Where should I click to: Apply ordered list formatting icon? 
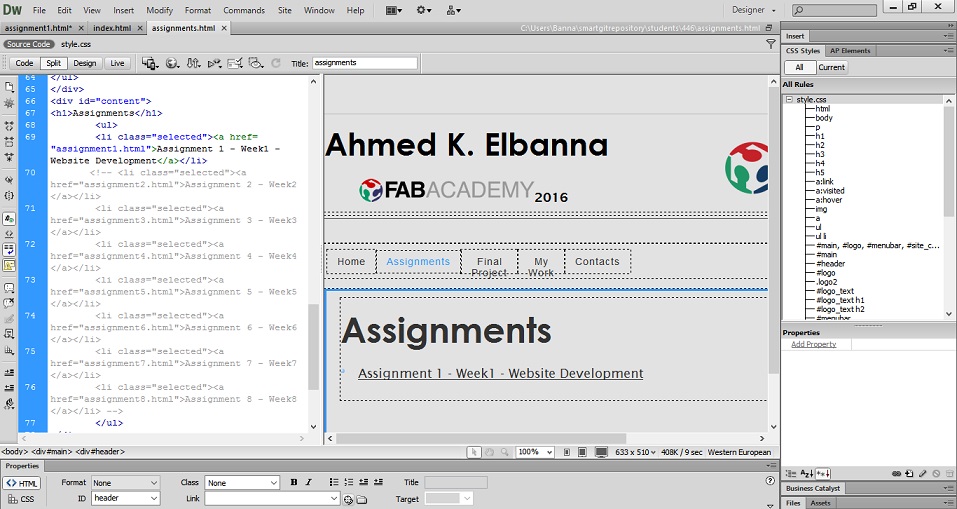click(x=348, y=482)
